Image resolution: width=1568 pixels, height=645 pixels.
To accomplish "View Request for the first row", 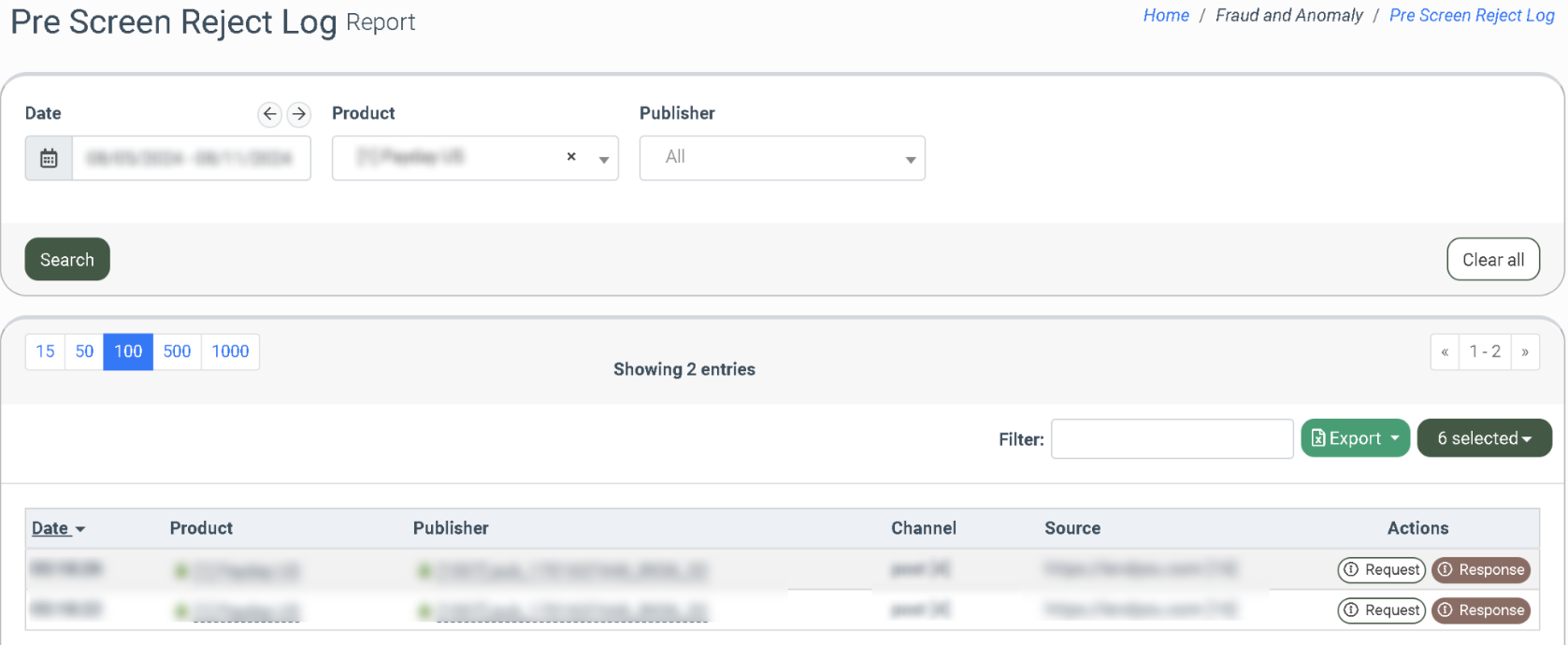I will (x=1381, y=570).
